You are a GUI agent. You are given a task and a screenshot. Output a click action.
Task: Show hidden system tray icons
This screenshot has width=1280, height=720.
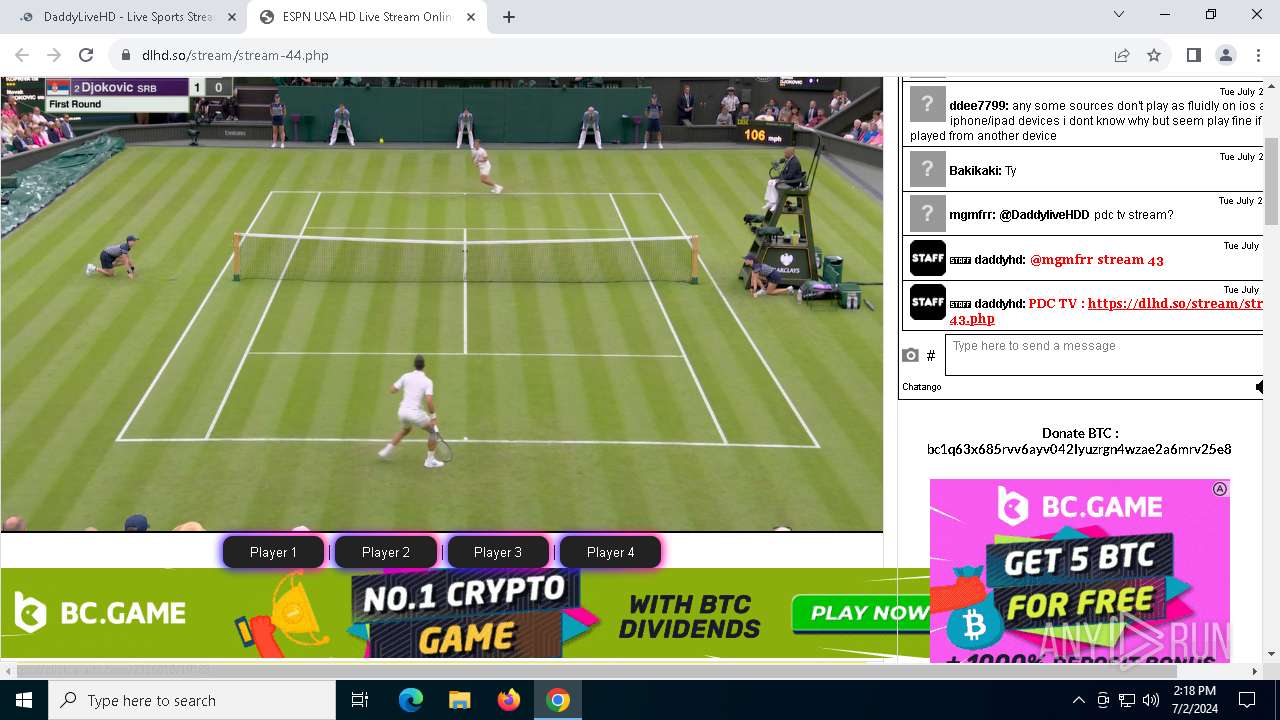[1078, 700]
